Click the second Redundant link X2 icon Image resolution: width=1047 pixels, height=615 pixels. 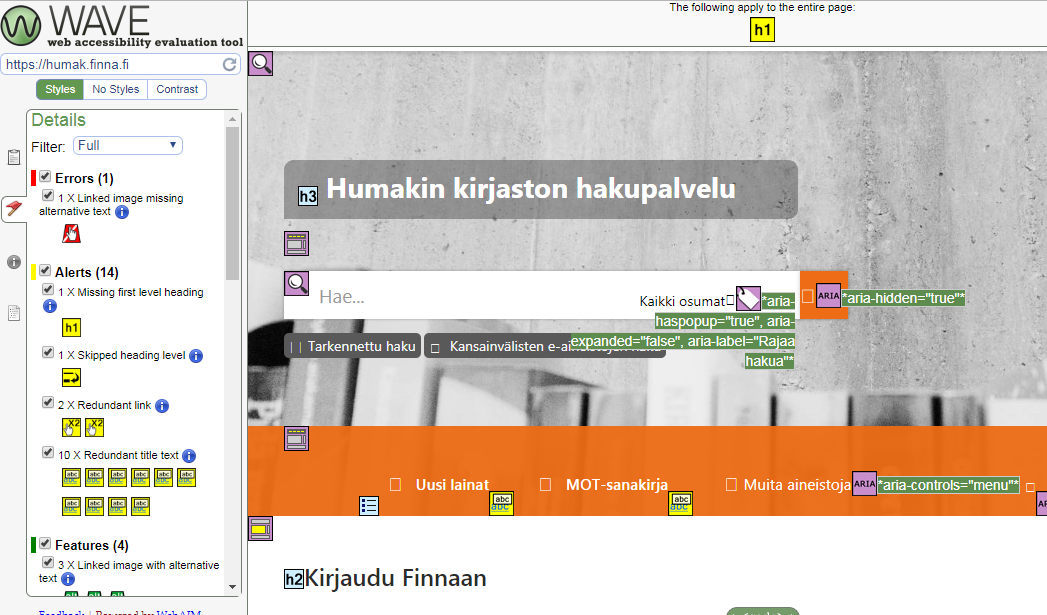(94, 427)
